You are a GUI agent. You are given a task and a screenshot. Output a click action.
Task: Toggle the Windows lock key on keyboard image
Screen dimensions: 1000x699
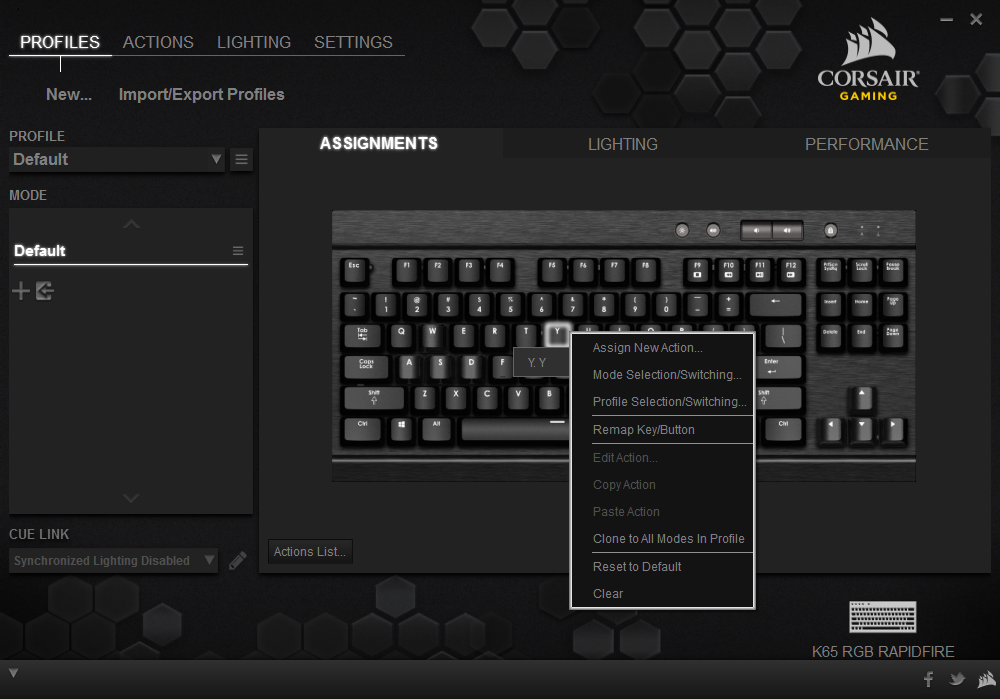[830, 230]
